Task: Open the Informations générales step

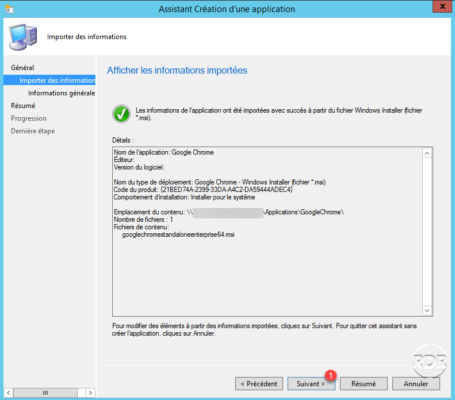Action: coord(61,93)
